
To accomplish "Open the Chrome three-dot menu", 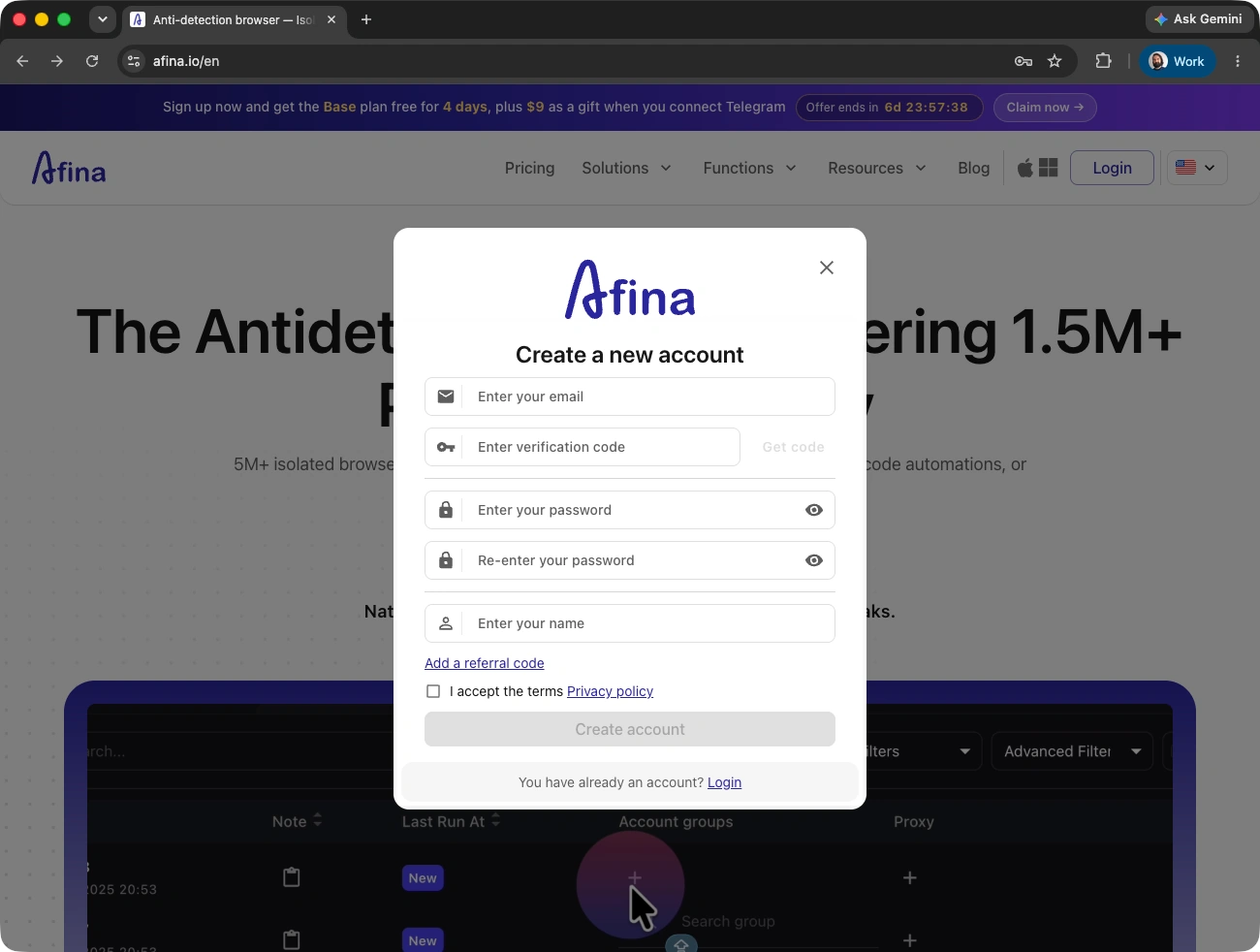I will [1238, 61].
